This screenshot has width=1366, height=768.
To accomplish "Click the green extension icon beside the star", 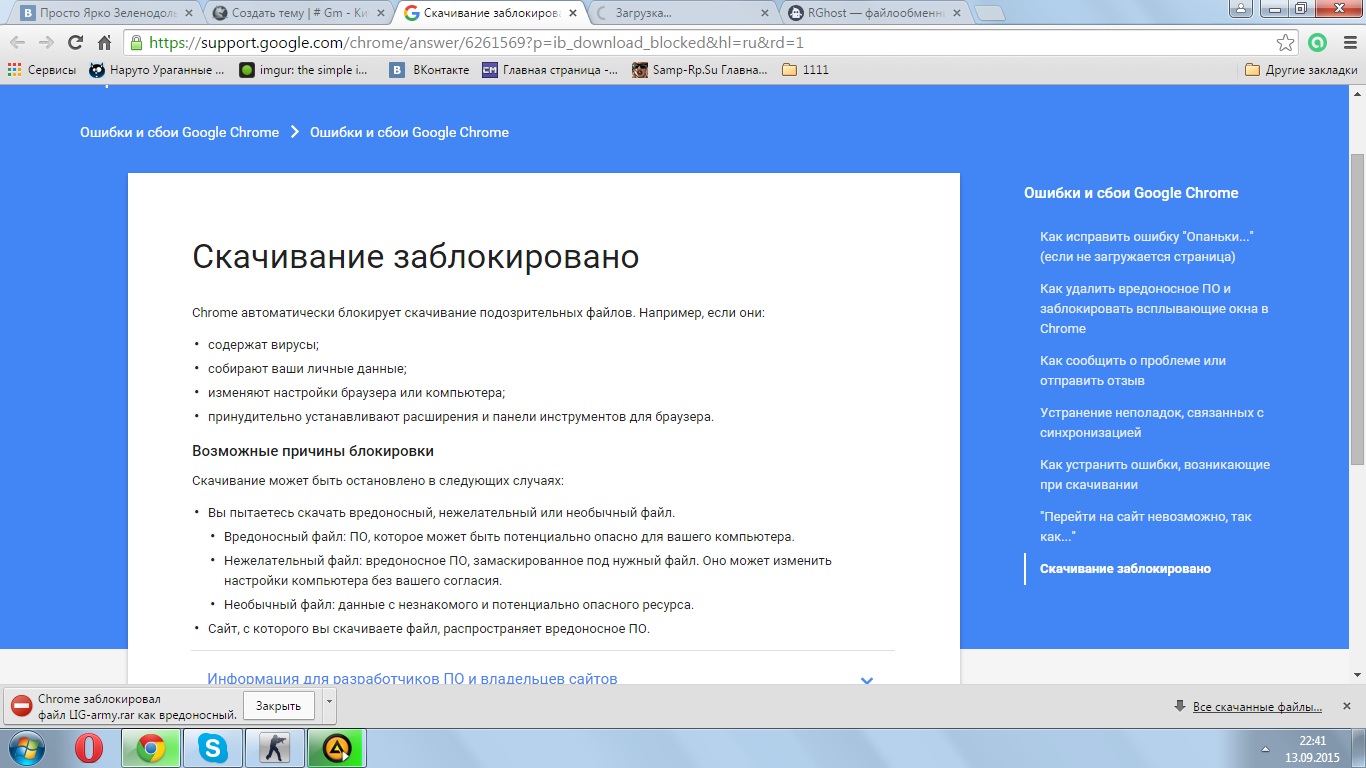I will (x=1317, y=43).
